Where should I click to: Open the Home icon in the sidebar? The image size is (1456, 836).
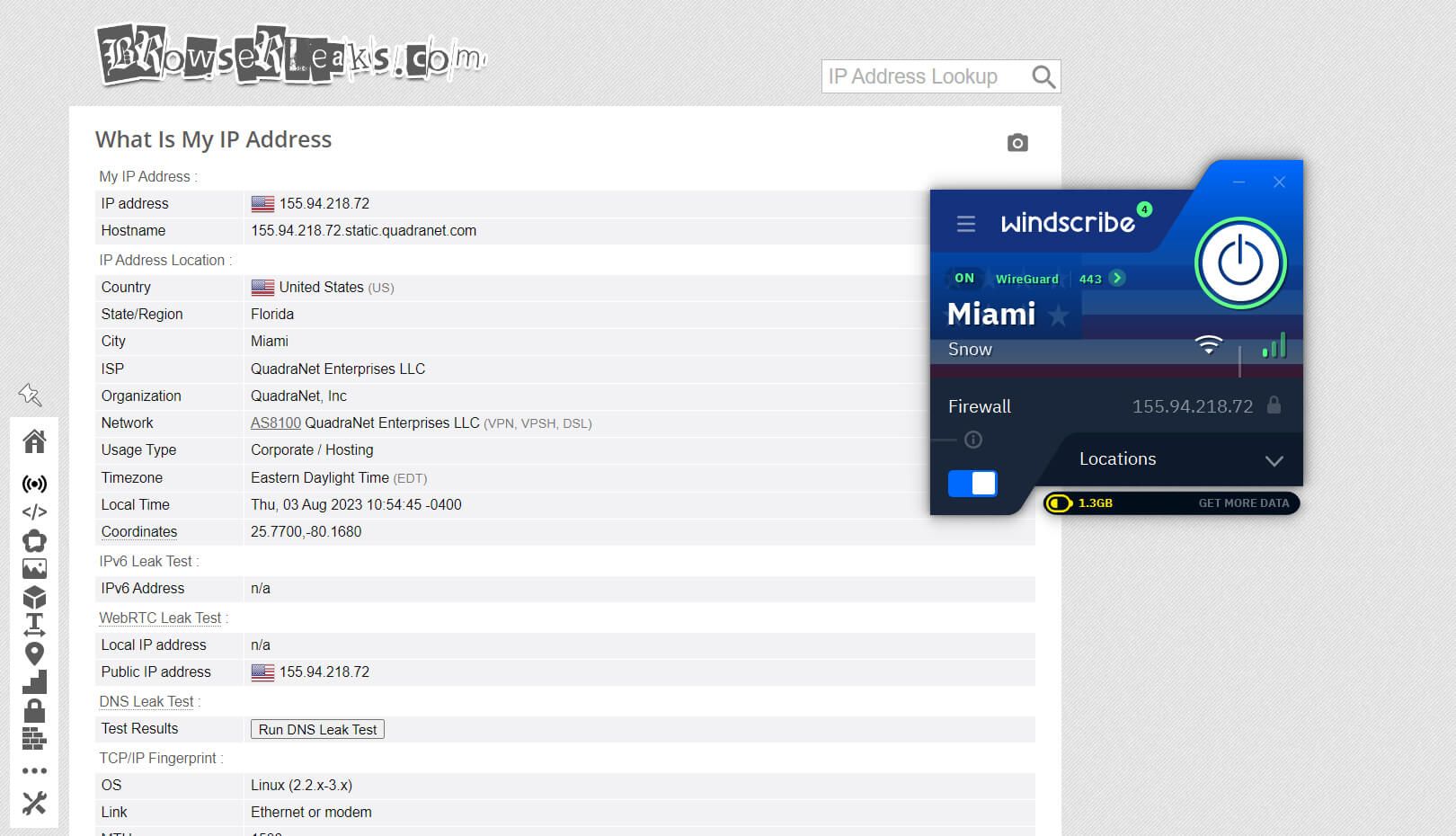tap(34, 441)
